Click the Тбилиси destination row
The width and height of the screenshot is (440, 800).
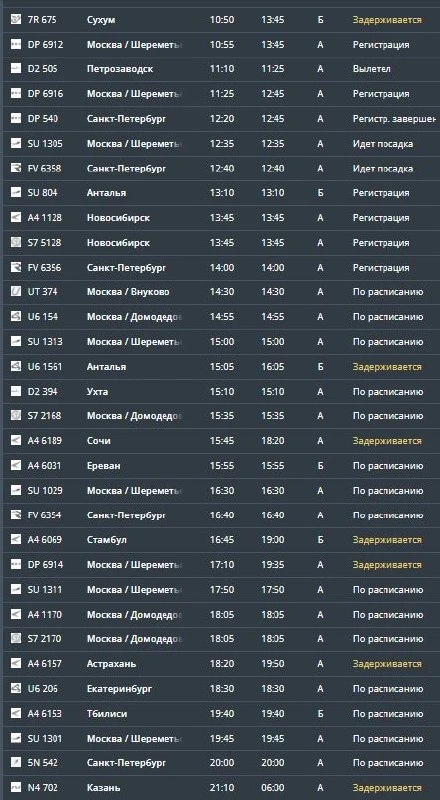click(220, 714)
